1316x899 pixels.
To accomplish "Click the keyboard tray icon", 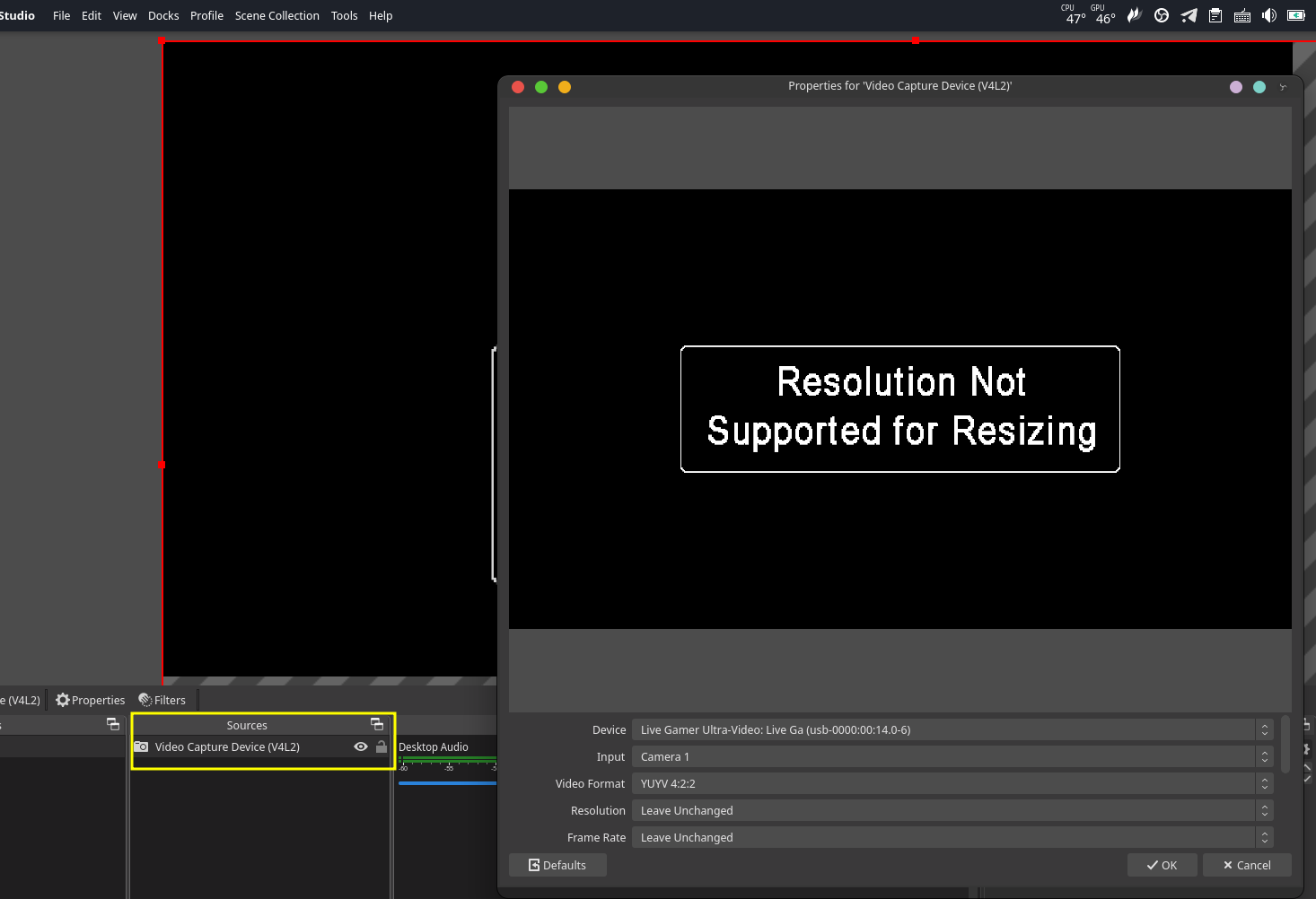I will pyautogui.click(x=1242, y=16).
